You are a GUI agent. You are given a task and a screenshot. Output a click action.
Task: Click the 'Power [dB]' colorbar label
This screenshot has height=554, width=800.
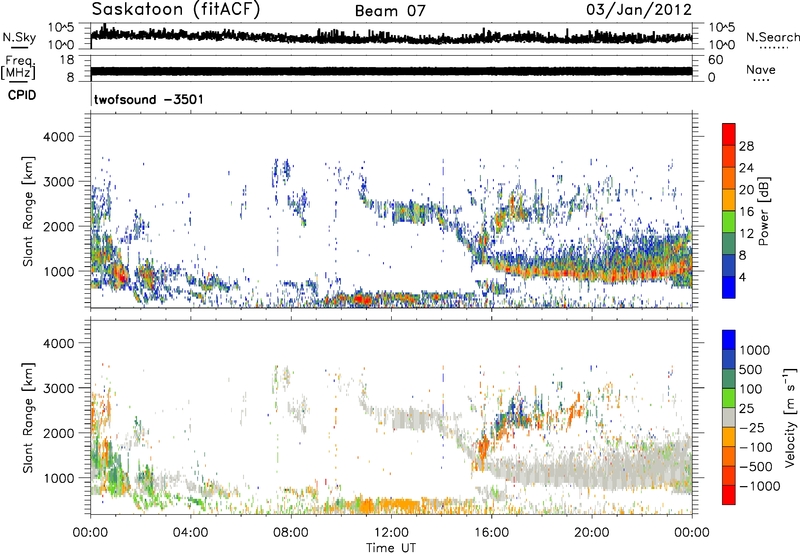[x=763, y=211]
